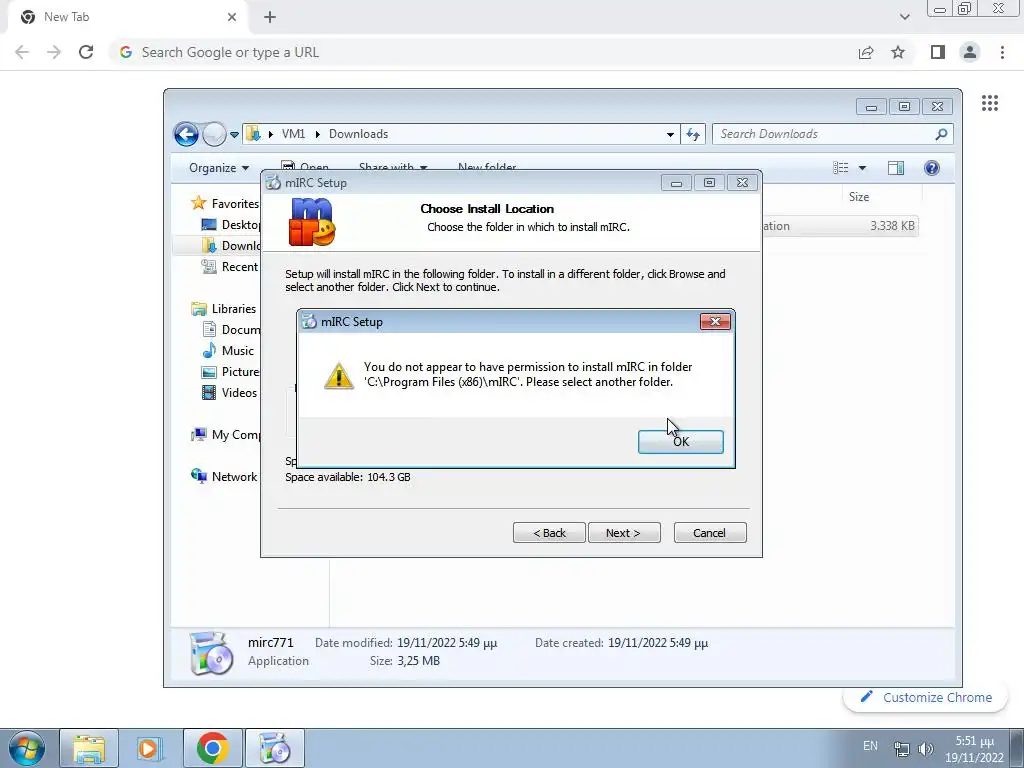1024x768 pixels.
Task: Close the mIRC Setup warning dialog
Action: click(715, 321)
